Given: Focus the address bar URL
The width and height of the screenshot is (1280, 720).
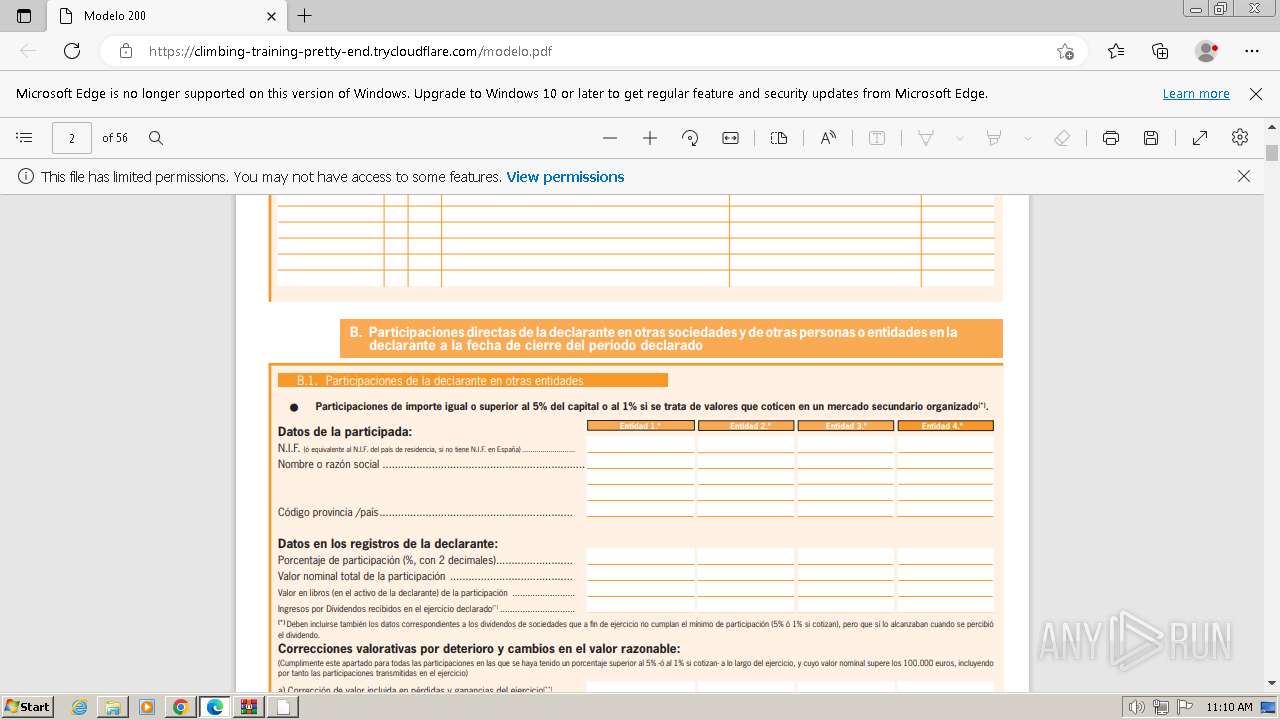Looking at the screenshot, I should (x=350, y=51).
